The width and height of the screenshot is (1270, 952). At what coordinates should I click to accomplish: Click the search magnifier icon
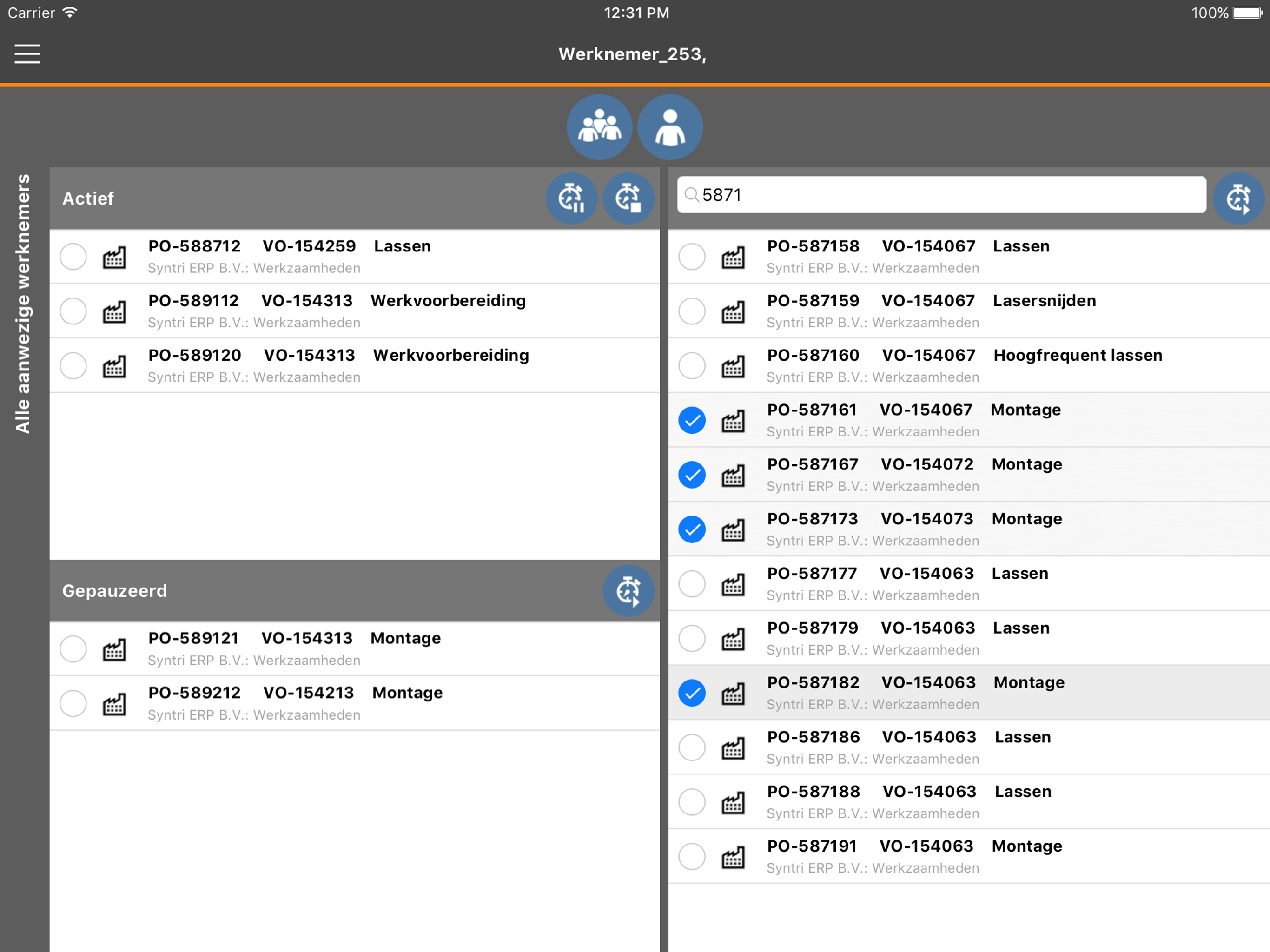tap(691, 195)
